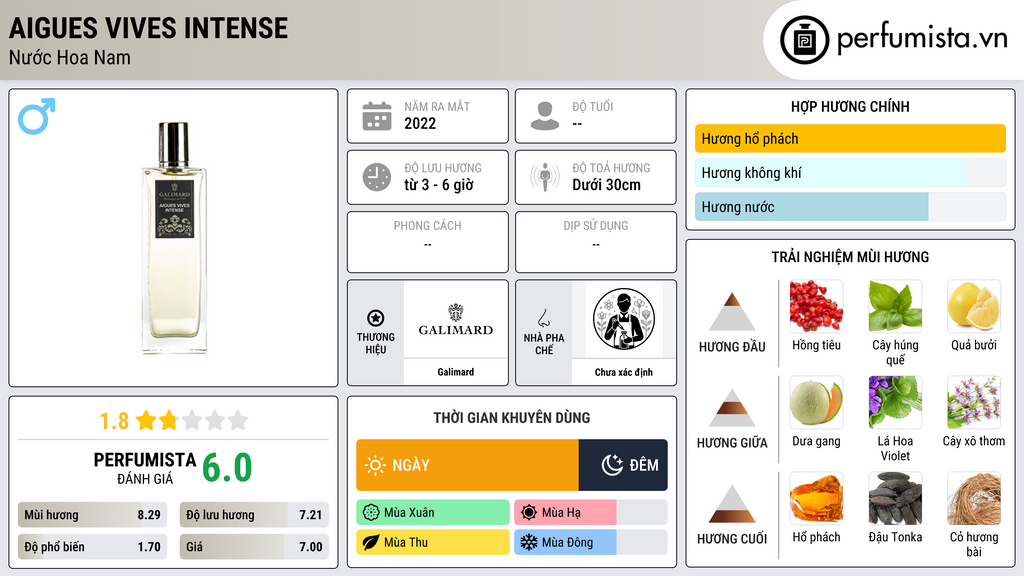Click the Độ lưu hương 7.21 rating bar

[x=254, y=515]
